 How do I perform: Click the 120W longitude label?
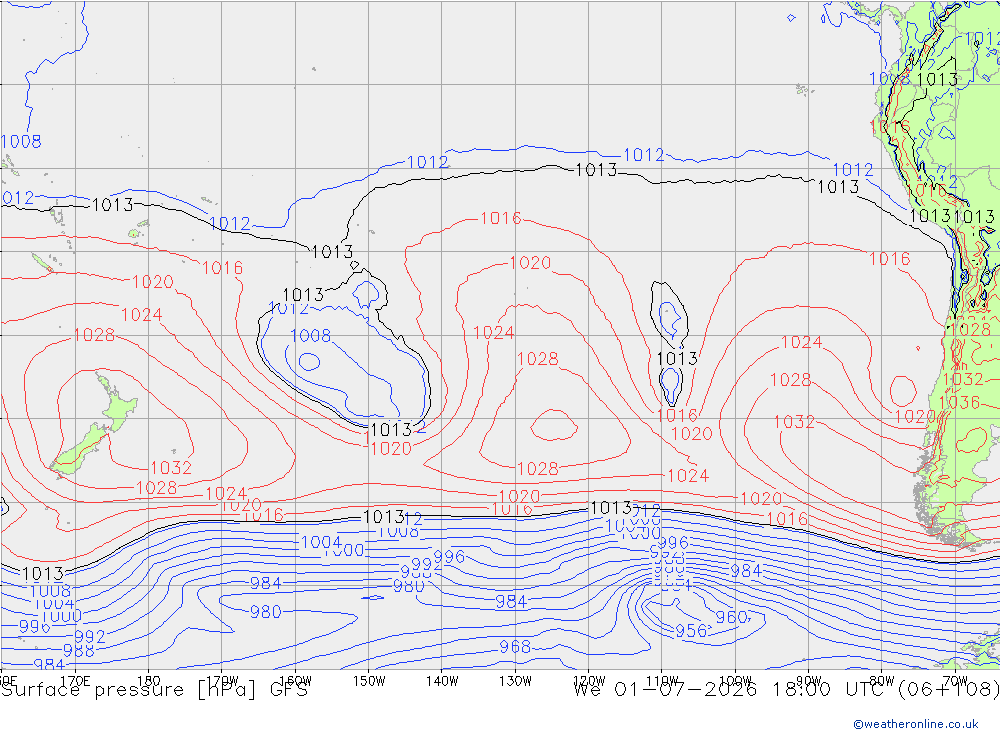point(588,681)
